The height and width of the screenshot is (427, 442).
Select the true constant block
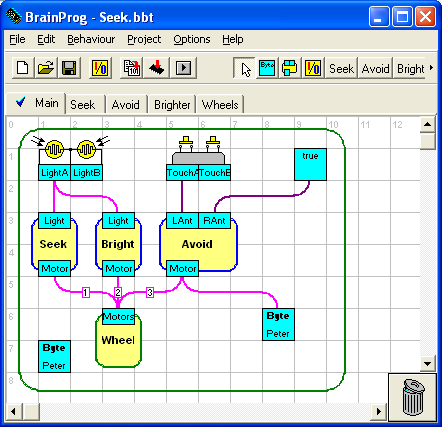pyautogui.click(x=310, y=165)
